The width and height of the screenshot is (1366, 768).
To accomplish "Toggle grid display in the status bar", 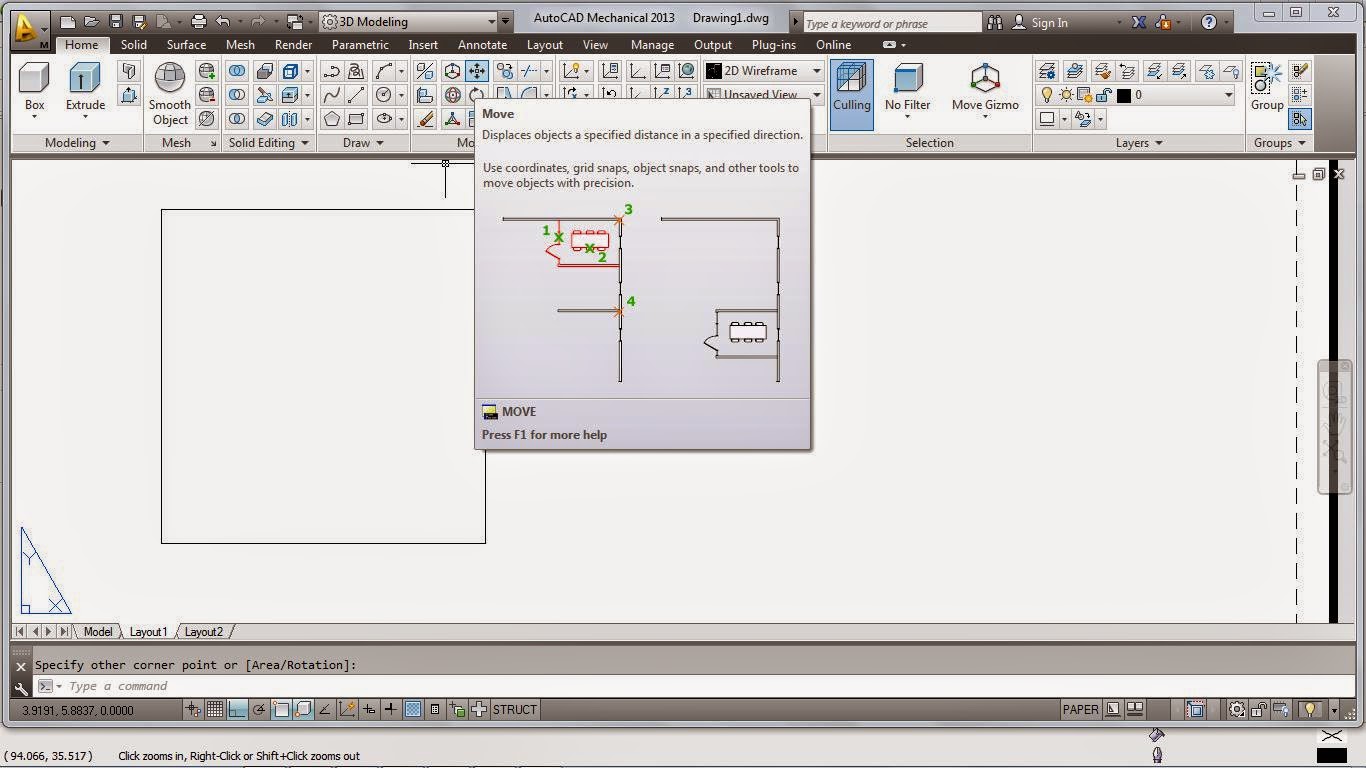I will [x=216, y=709].
